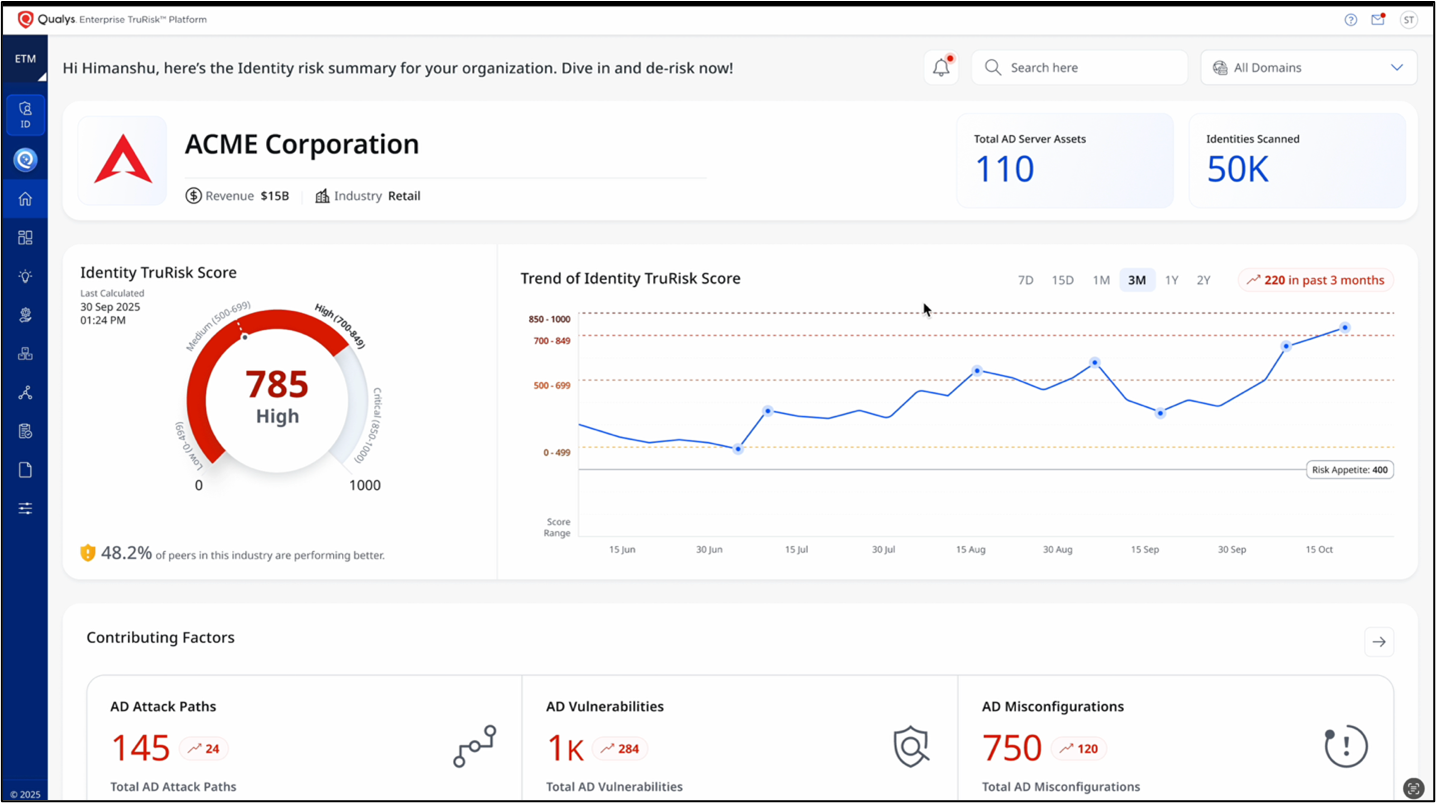Click the clipboard checklist icon in sidebar

click(25, 431)
